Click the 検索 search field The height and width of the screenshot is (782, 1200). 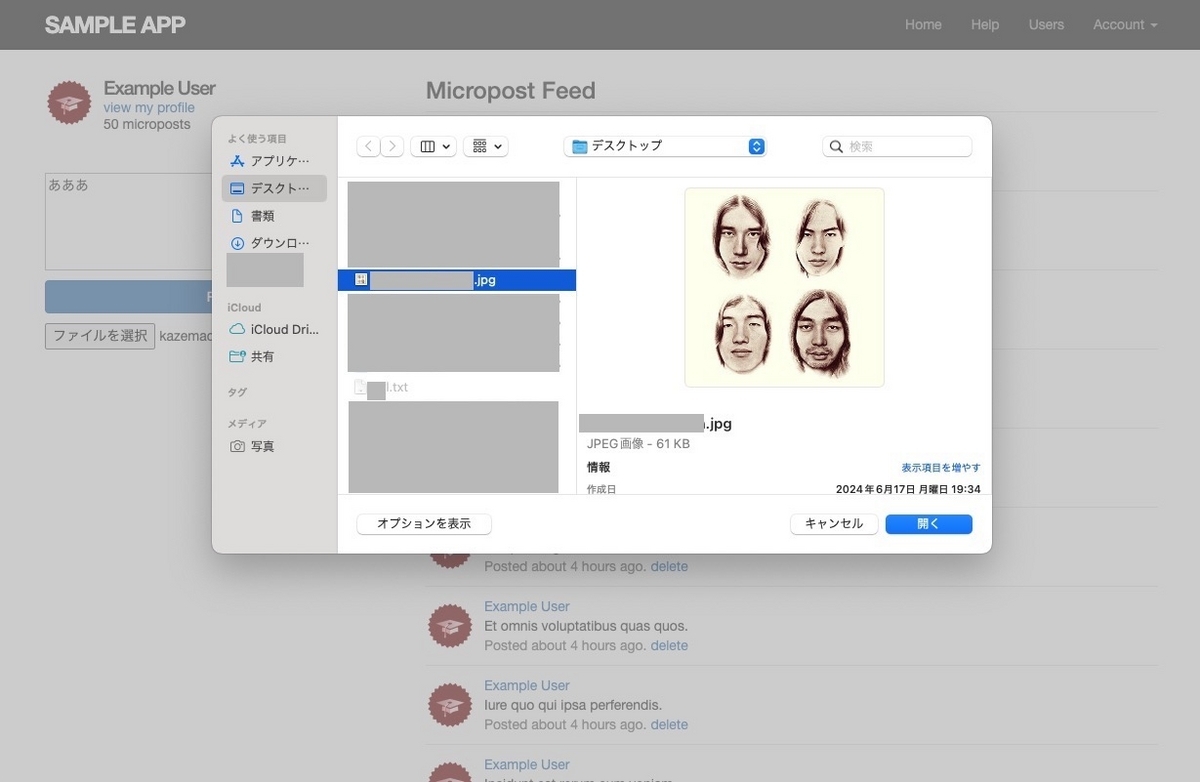pyautogui.click(x=897, y=146)
